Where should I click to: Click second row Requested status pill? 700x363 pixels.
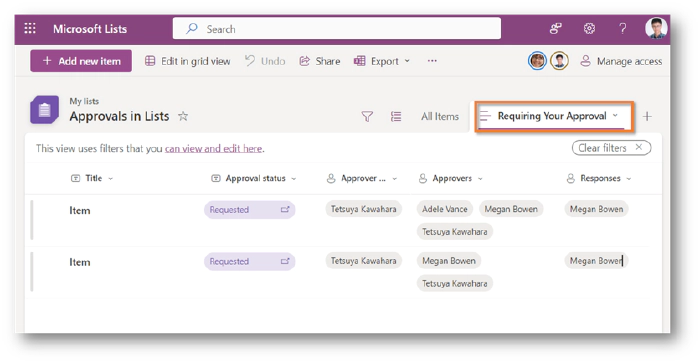[249, 262]
